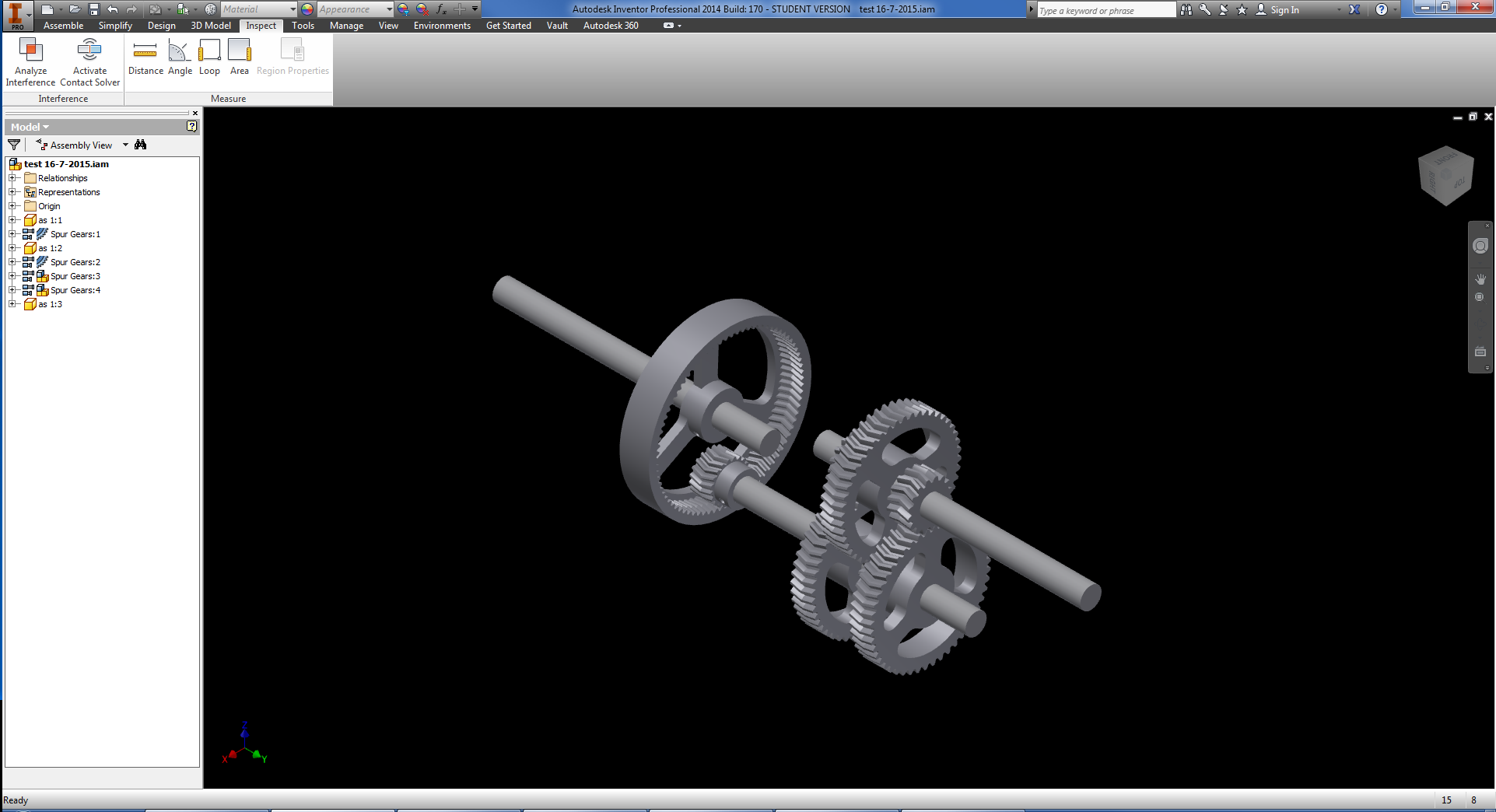Click the Adjust appearance icon

[403, 9]
